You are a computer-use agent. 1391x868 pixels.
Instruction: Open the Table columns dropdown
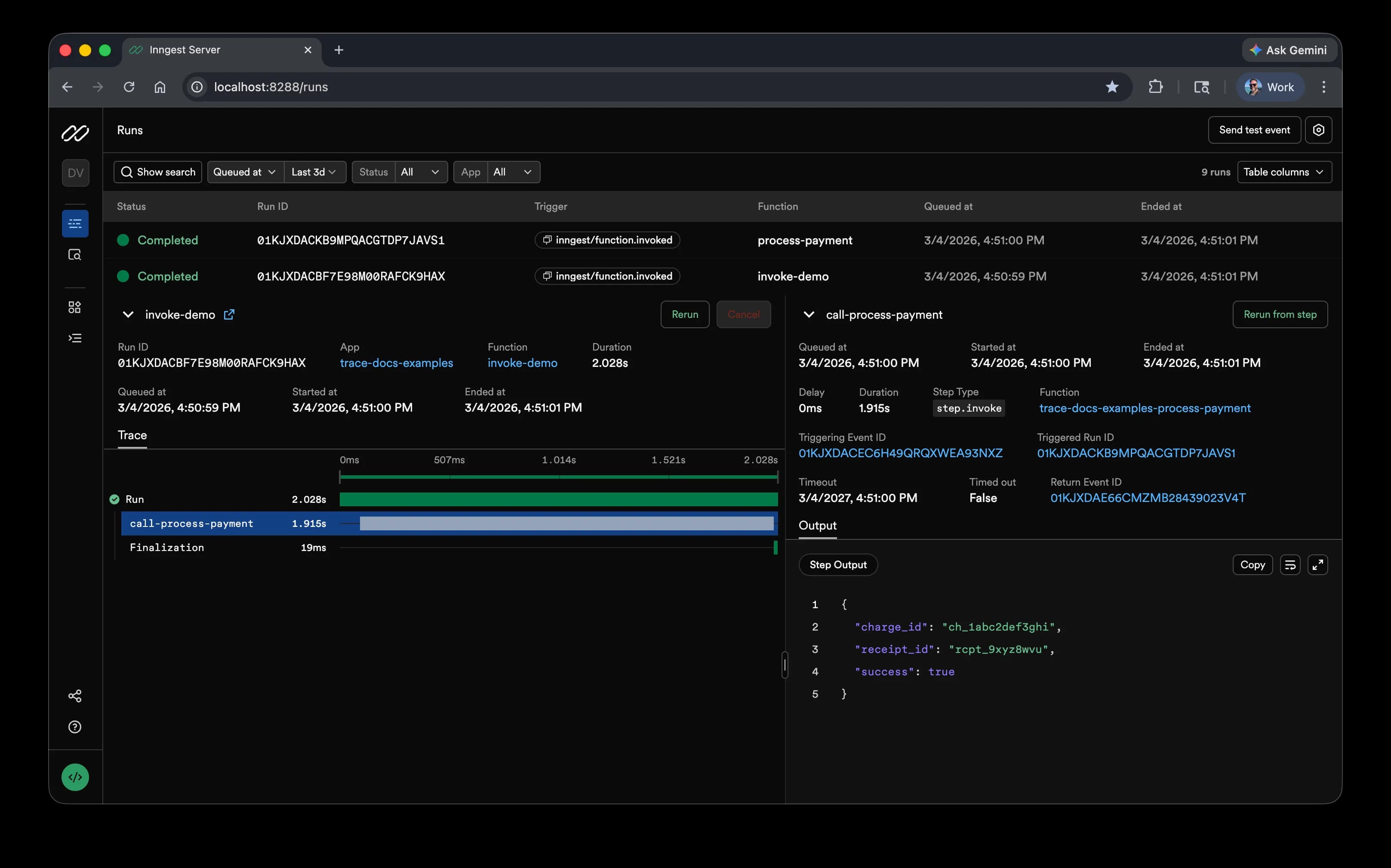click(1284, 172)
